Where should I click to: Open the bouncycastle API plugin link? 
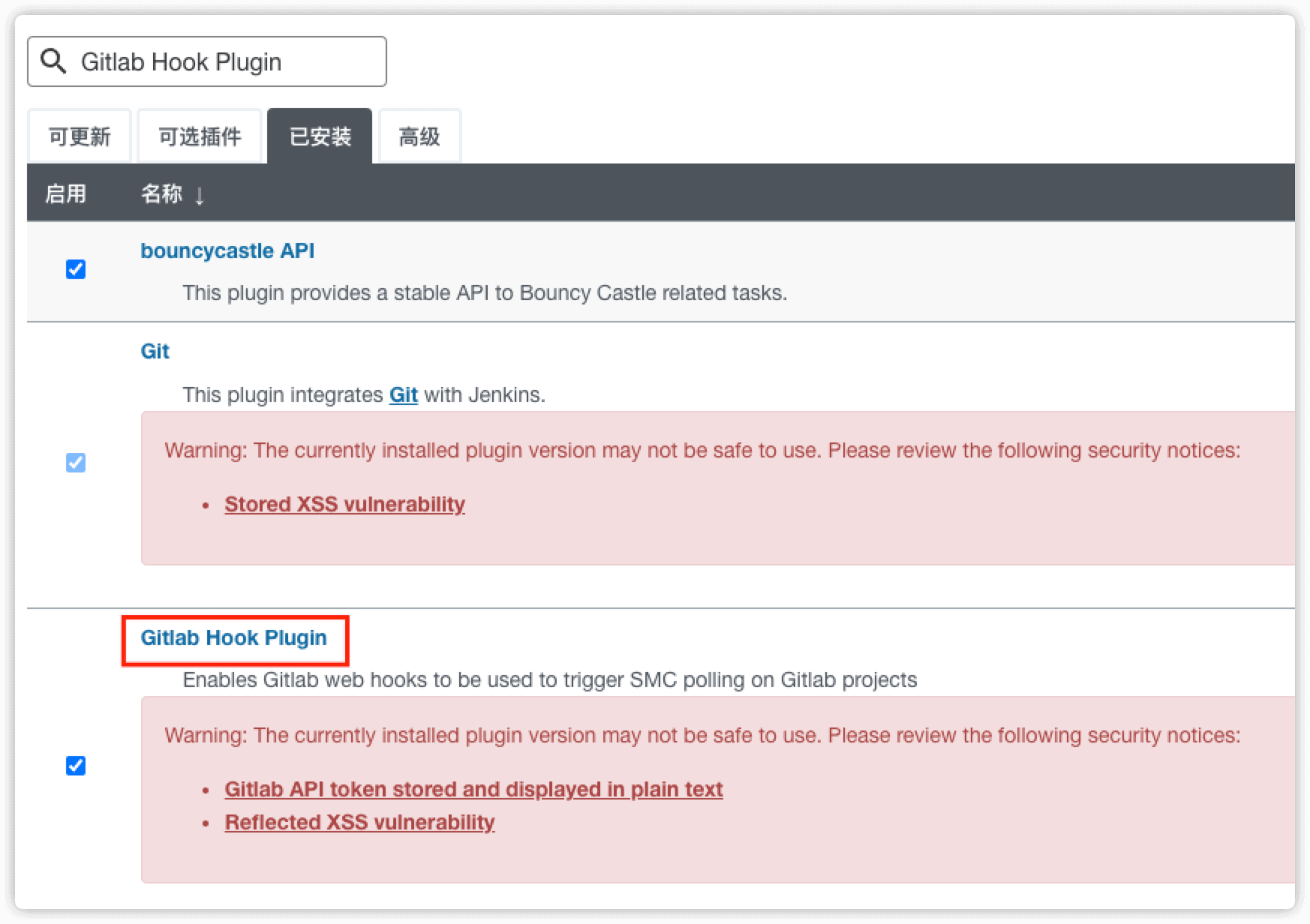tap(227, 250)
